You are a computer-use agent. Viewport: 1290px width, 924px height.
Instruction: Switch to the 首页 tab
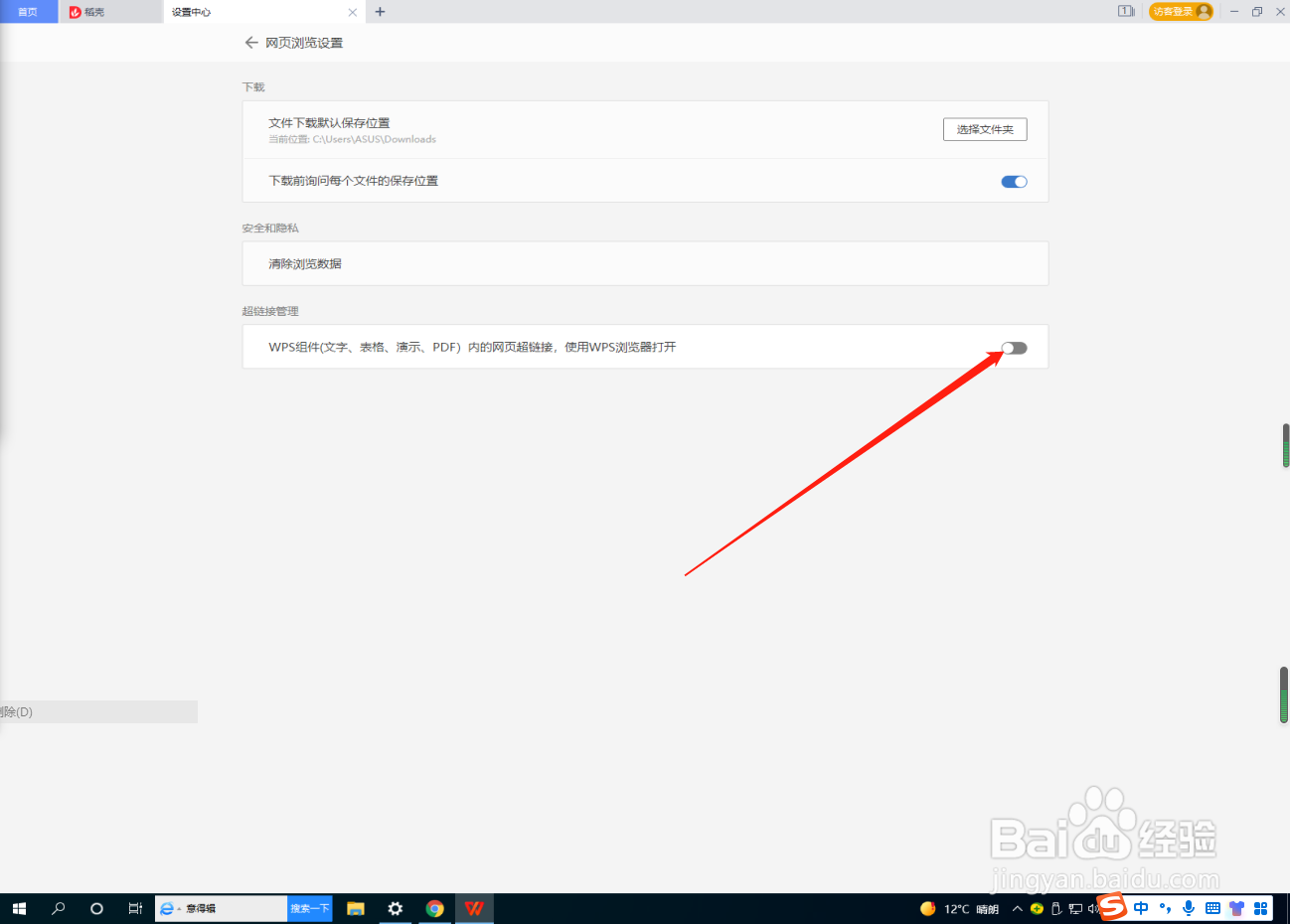[28, 13]
